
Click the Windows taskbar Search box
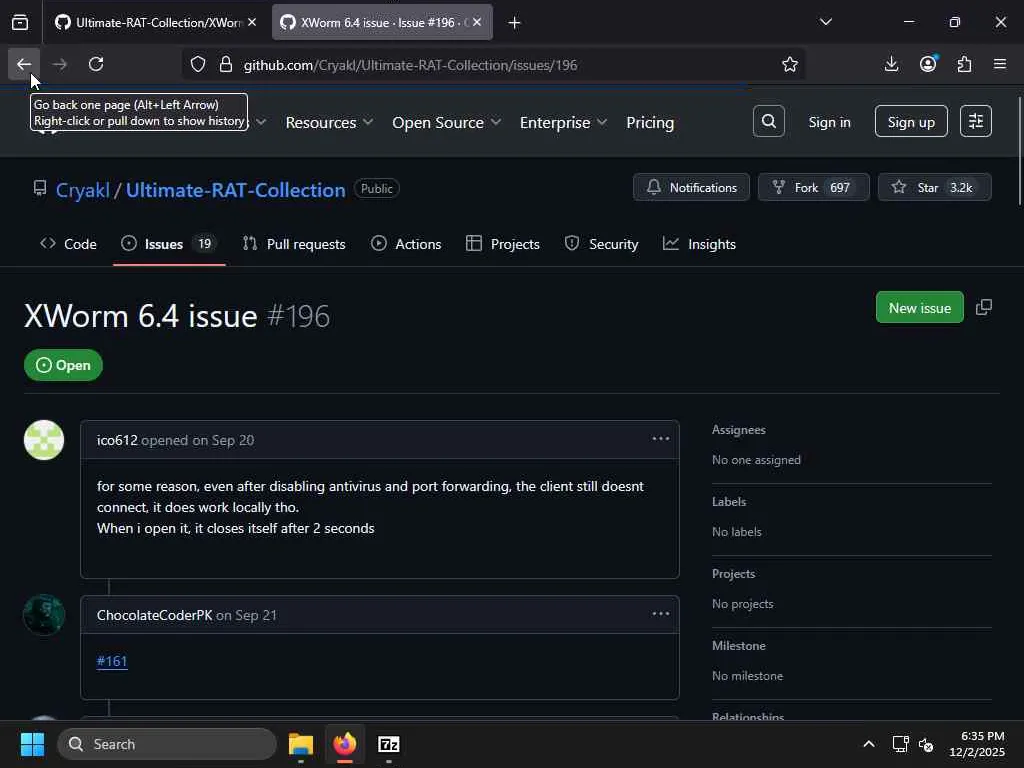pos(167,744)
